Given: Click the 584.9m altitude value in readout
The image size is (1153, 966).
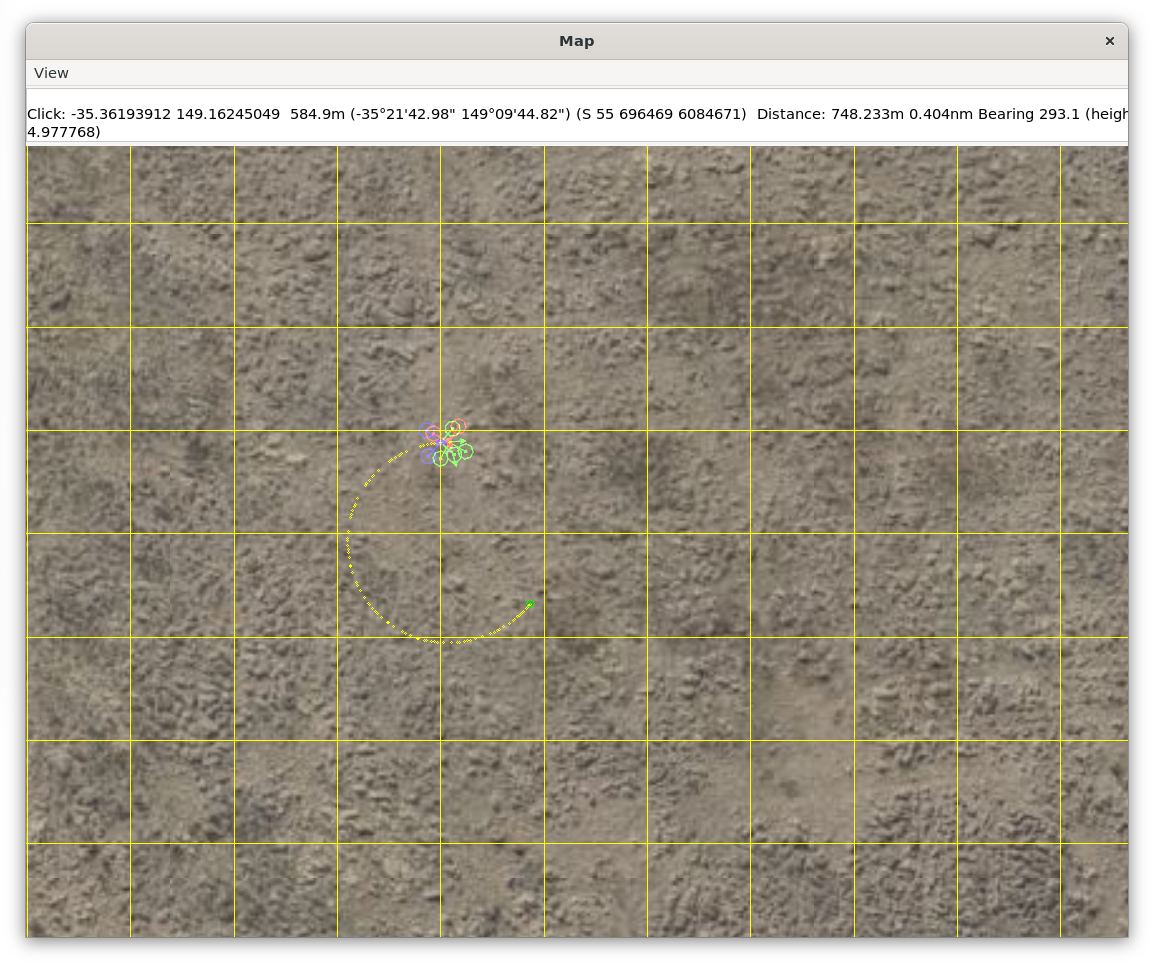Looking at the screenshot, I should 311,114.
